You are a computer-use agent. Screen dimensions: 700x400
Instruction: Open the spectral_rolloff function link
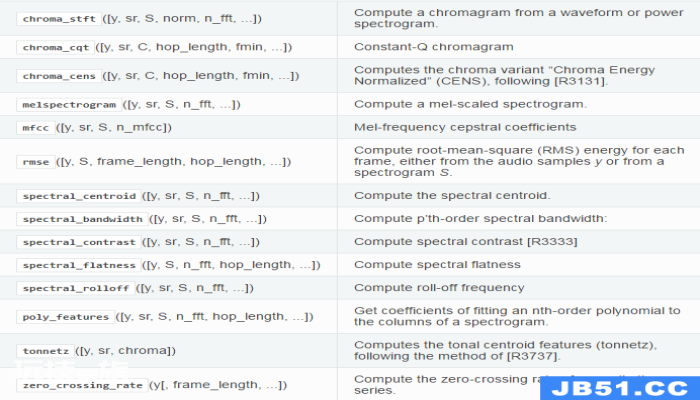(x=75, y=288)
